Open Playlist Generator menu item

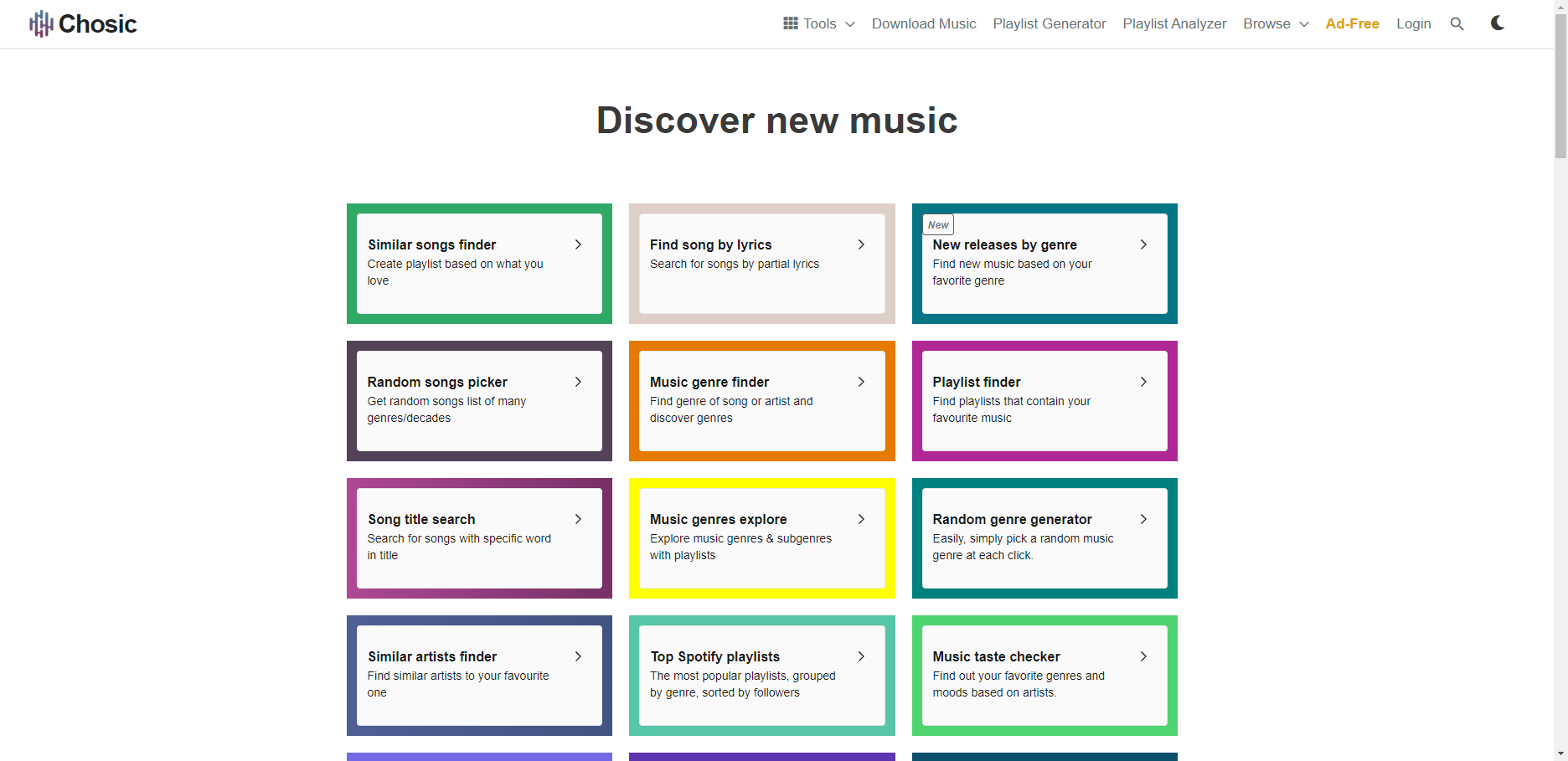click(1050, 23)
